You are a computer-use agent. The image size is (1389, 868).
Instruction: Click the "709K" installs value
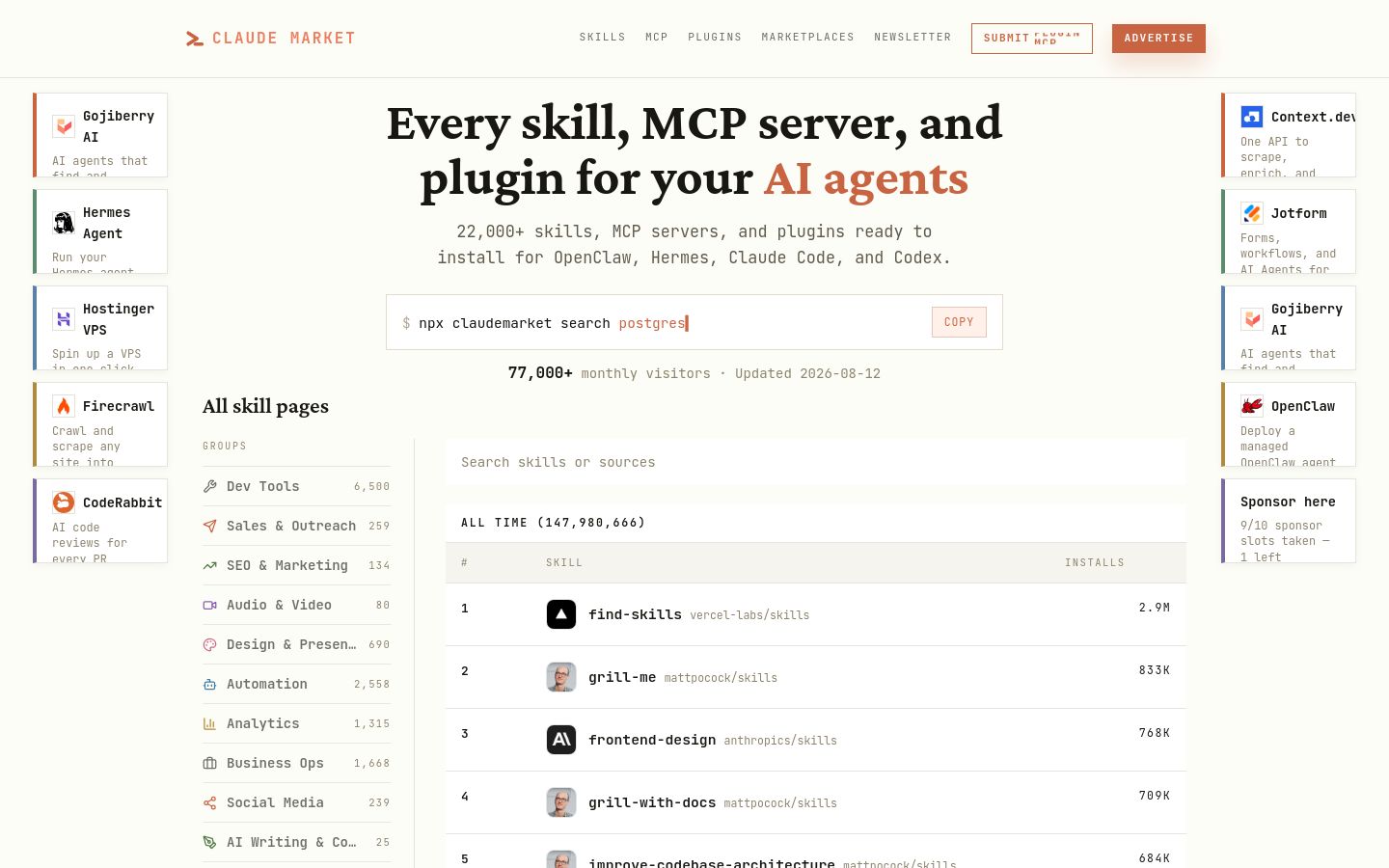coord(1155,796)
